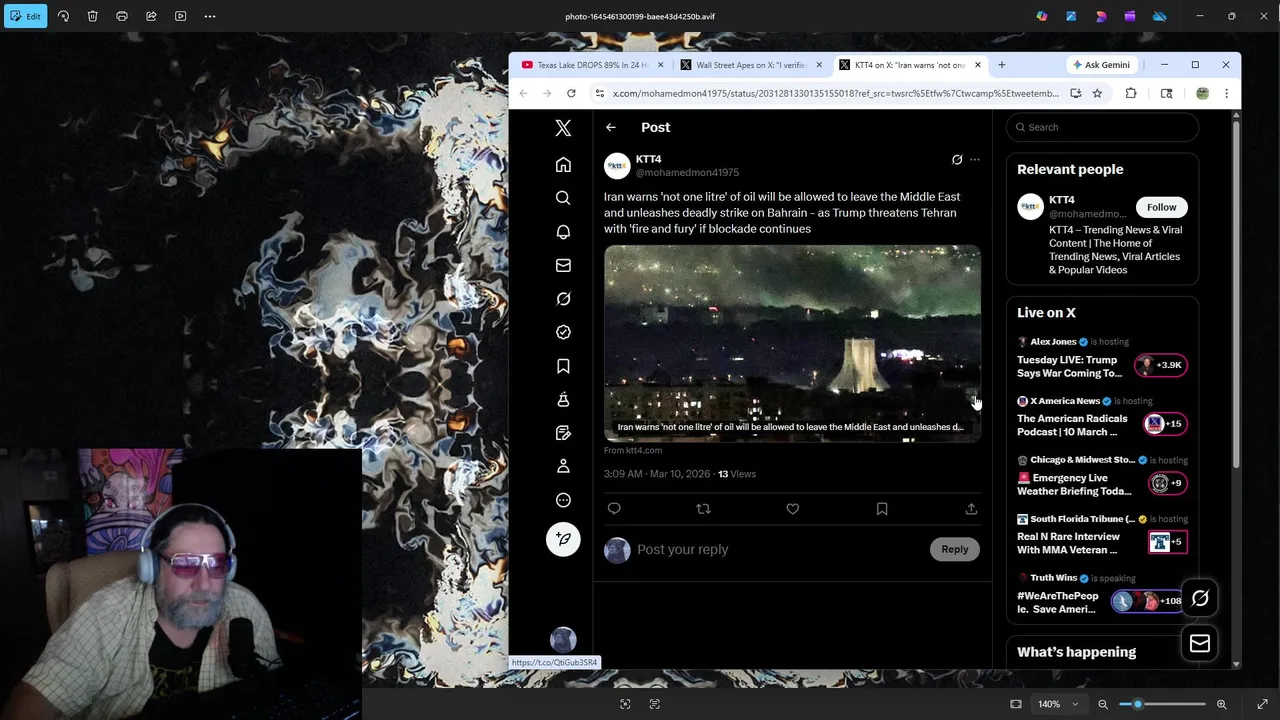Click the X Search box
The image size is (1280, 720).
coord(1102,127)
